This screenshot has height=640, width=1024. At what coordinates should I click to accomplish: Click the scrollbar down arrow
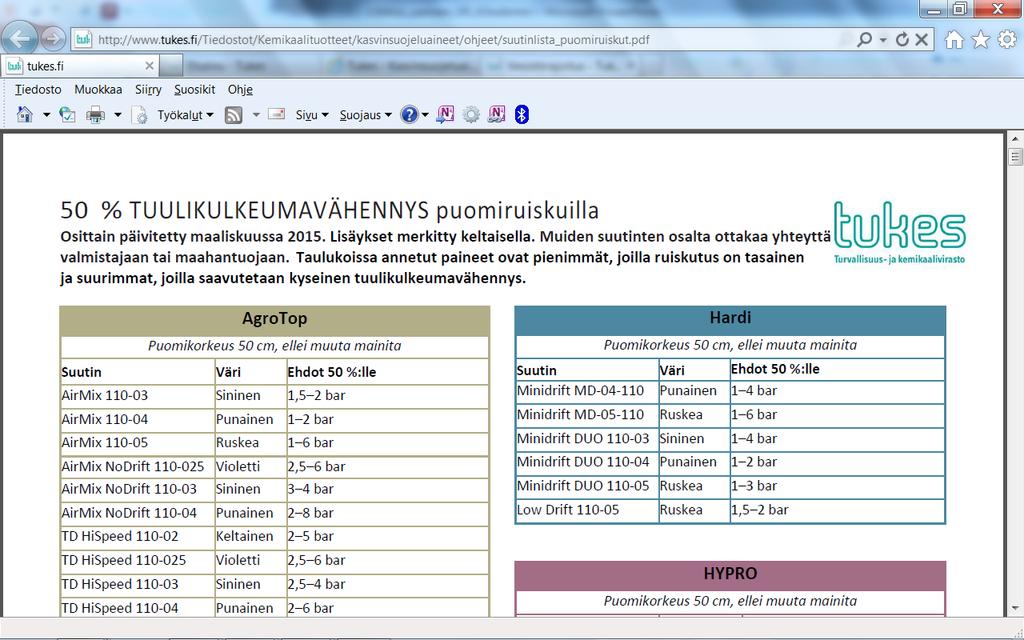pos(1015,609)
